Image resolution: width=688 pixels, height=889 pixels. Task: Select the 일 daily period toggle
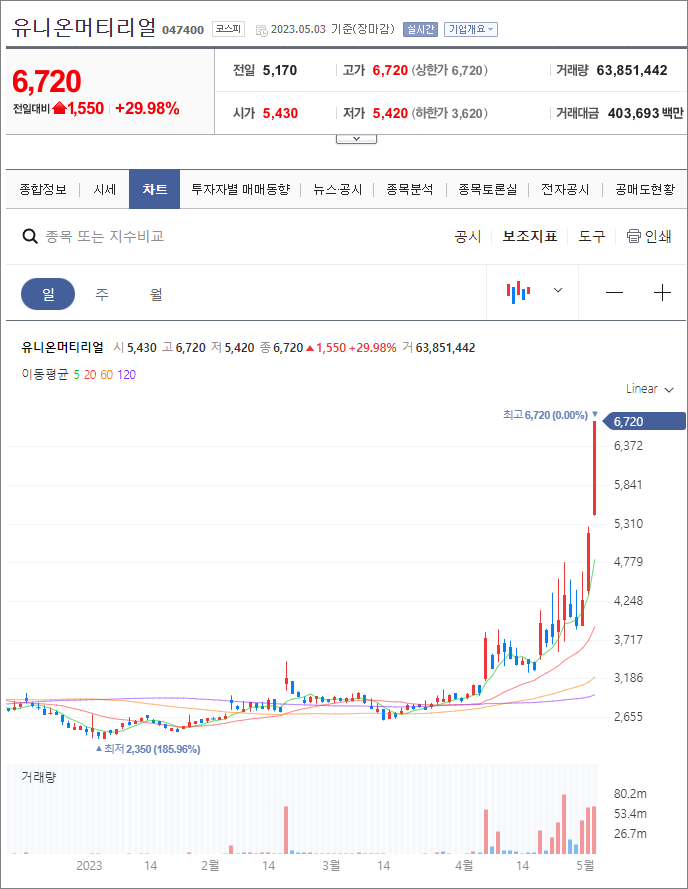48,294
